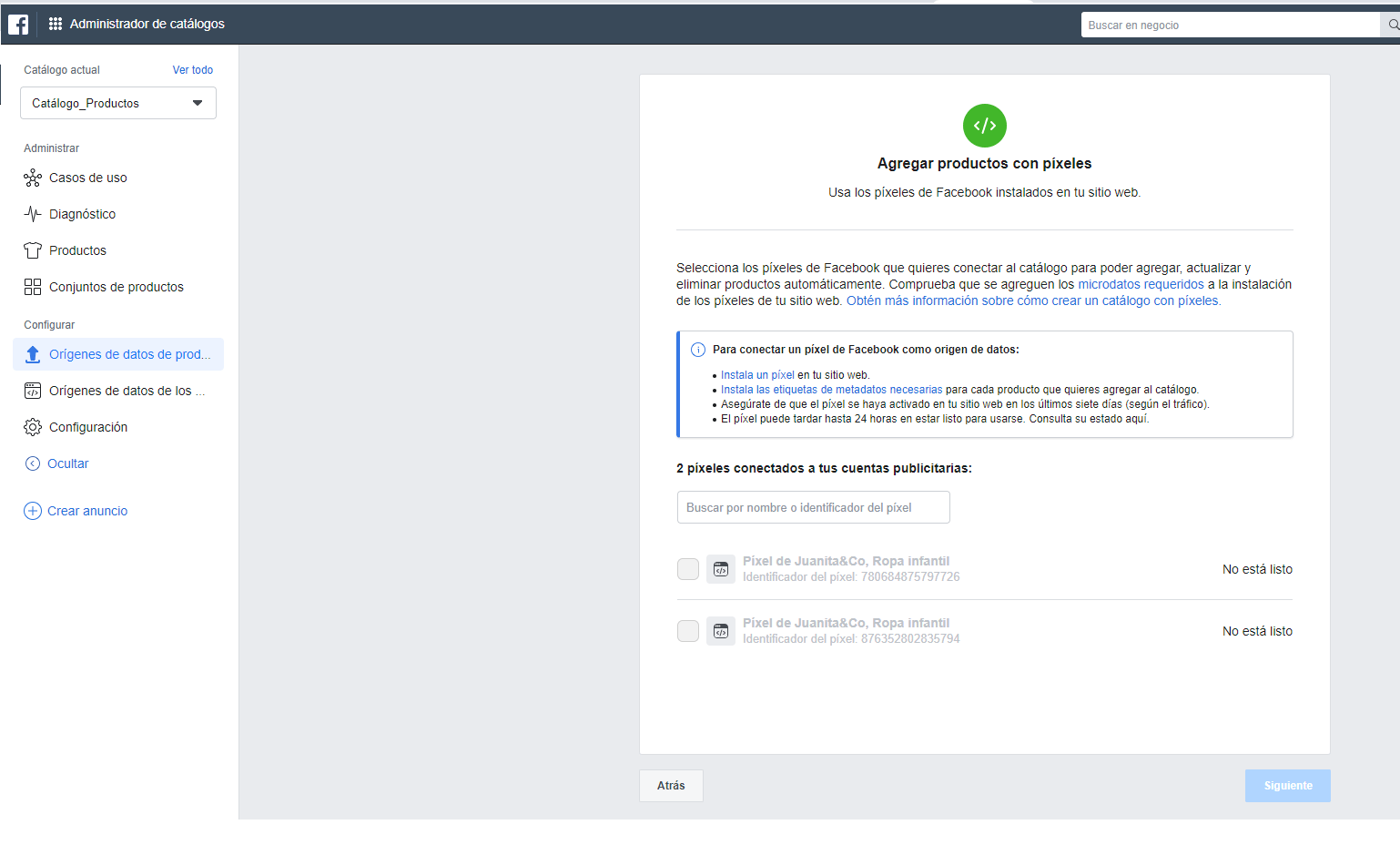This screenshot has width=1400, height=845.
Task: Click the Crear anuncio plus icon
Action: click(x=33, y=511)
